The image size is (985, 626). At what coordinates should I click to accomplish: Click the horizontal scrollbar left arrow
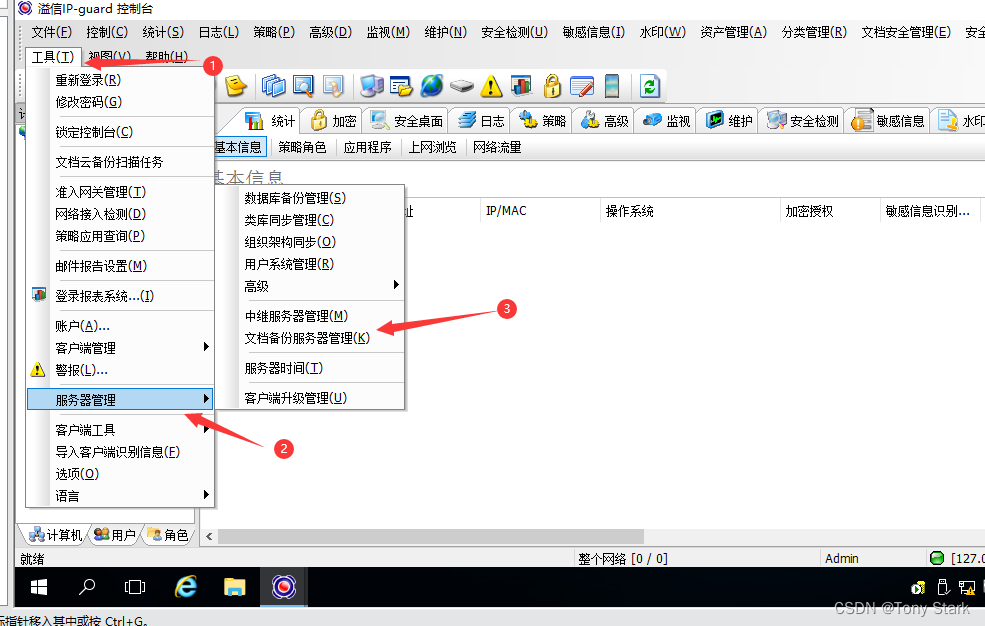coord(208,537)
